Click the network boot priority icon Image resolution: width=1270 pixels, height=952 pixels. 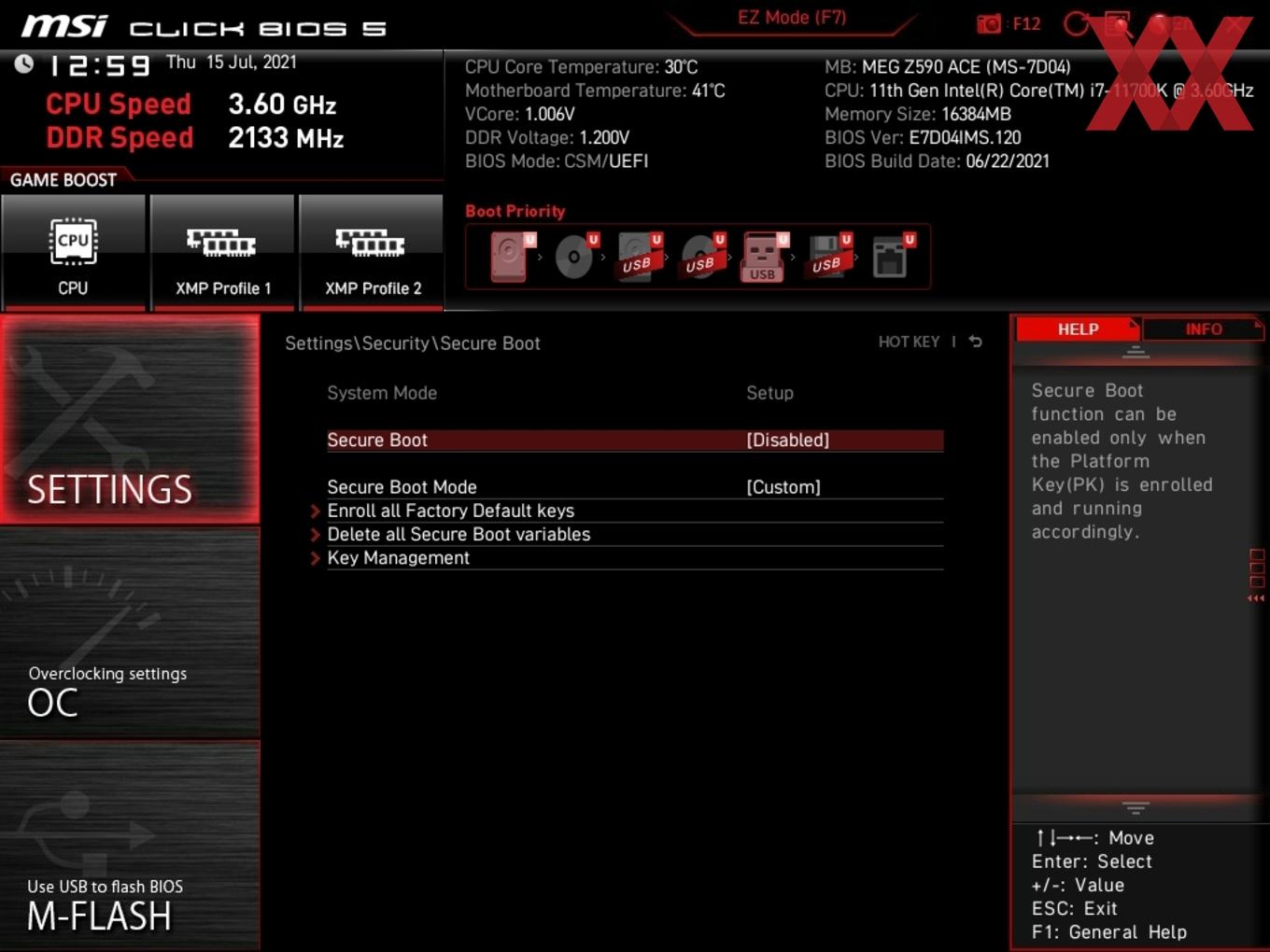click(893, 257)
